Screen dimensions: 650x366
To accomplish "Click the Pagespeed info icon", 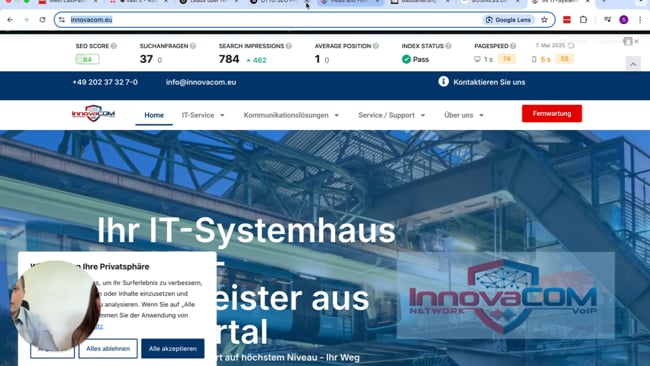I will pos(513,46).
